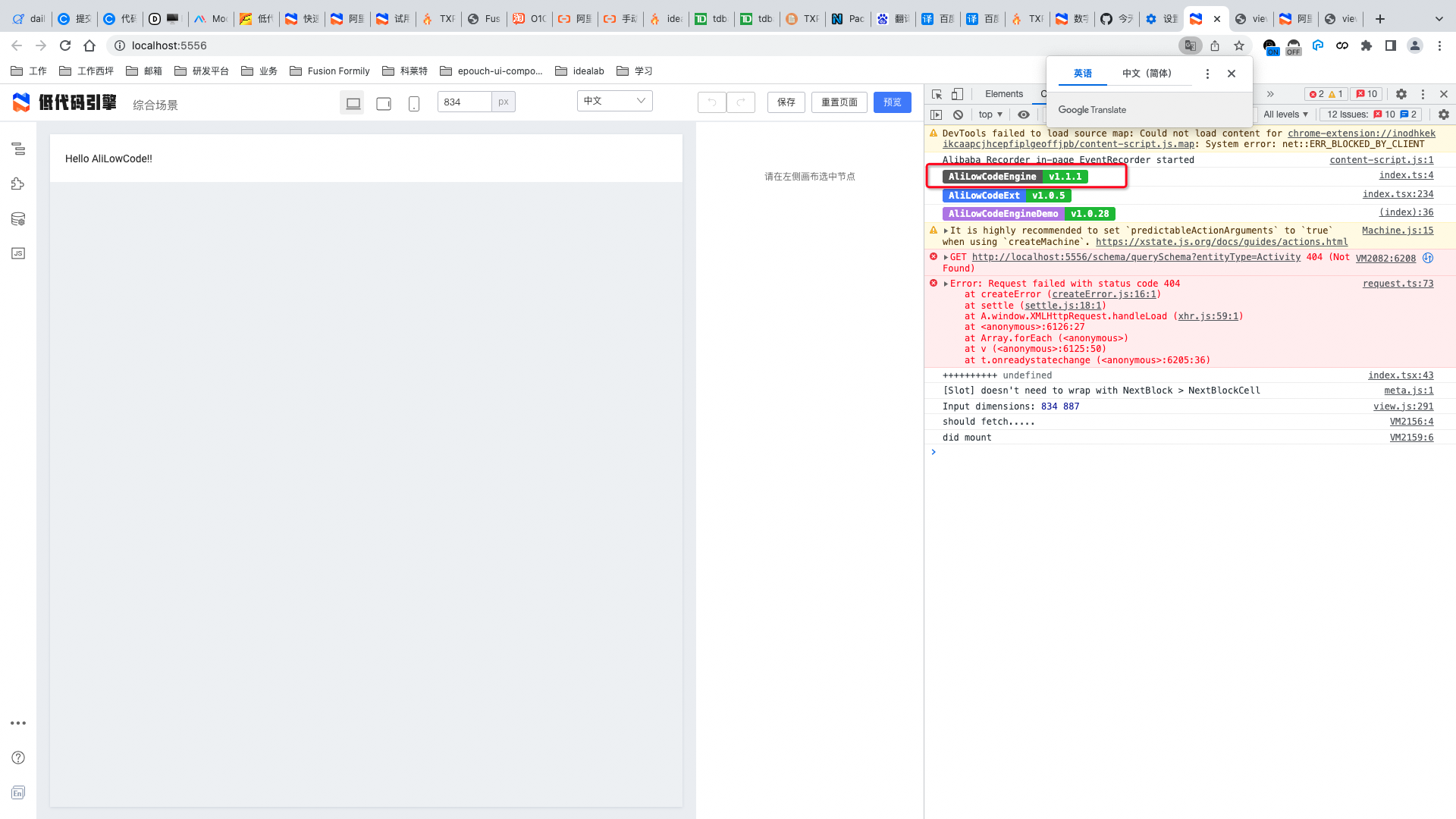
Task: Click the 834 width input field
Action: tap(464, 102)
